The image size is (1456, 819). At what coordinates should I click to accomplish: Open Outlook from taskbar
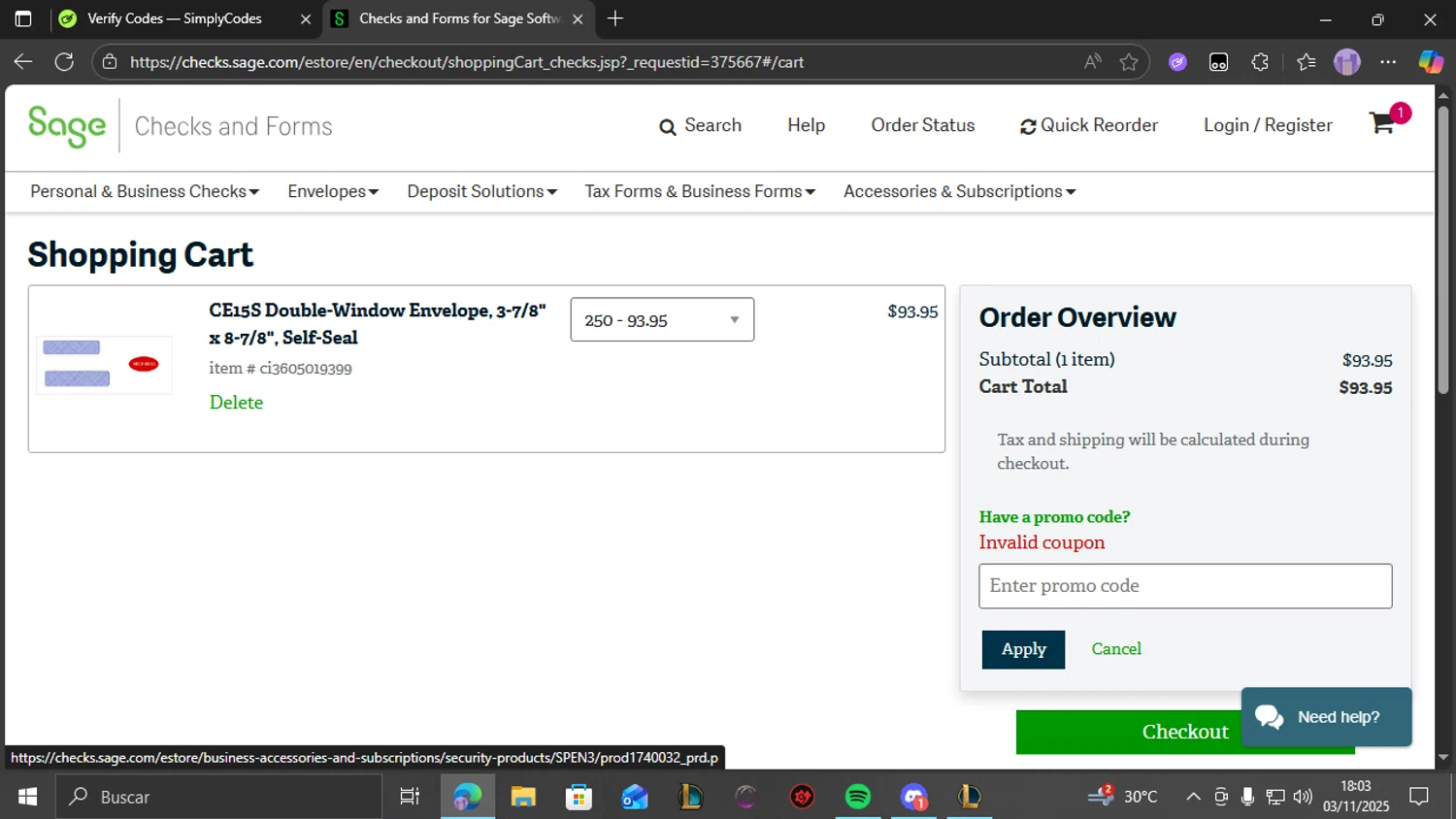[635, 797]
